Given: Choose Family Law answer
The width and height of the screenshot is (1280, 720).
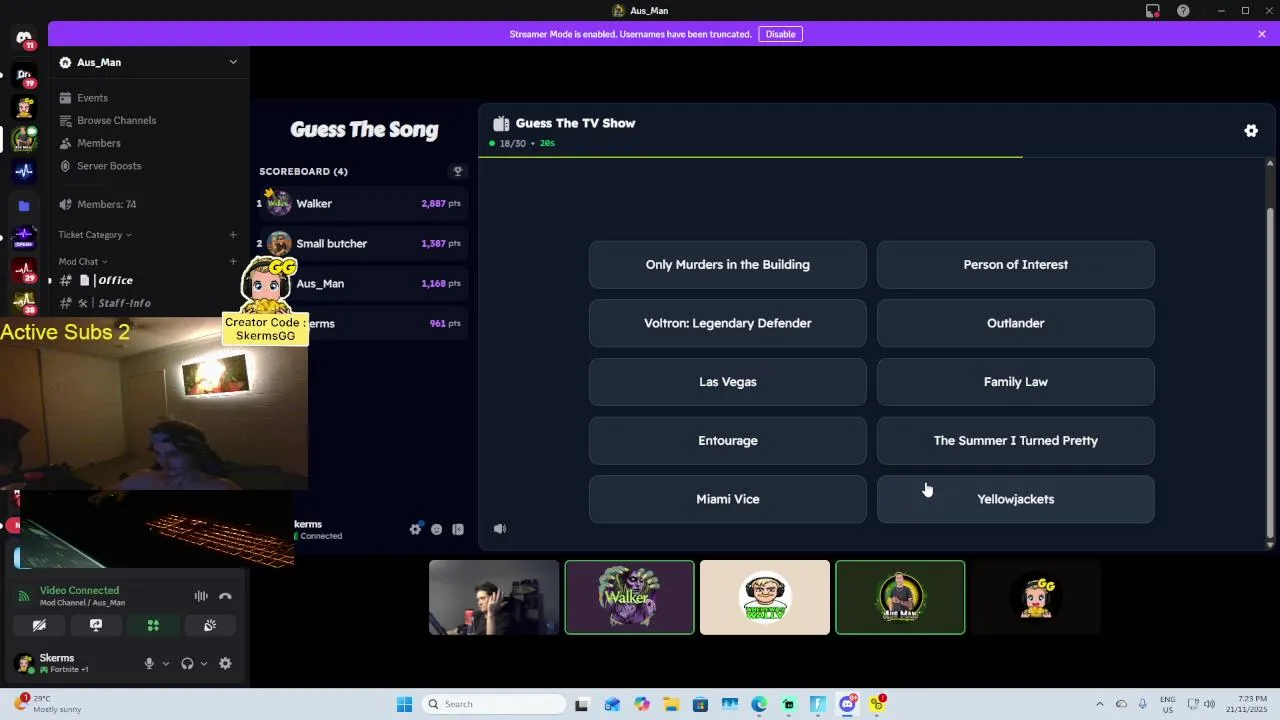Looking at the screenshot, I should coord(1015,382).
